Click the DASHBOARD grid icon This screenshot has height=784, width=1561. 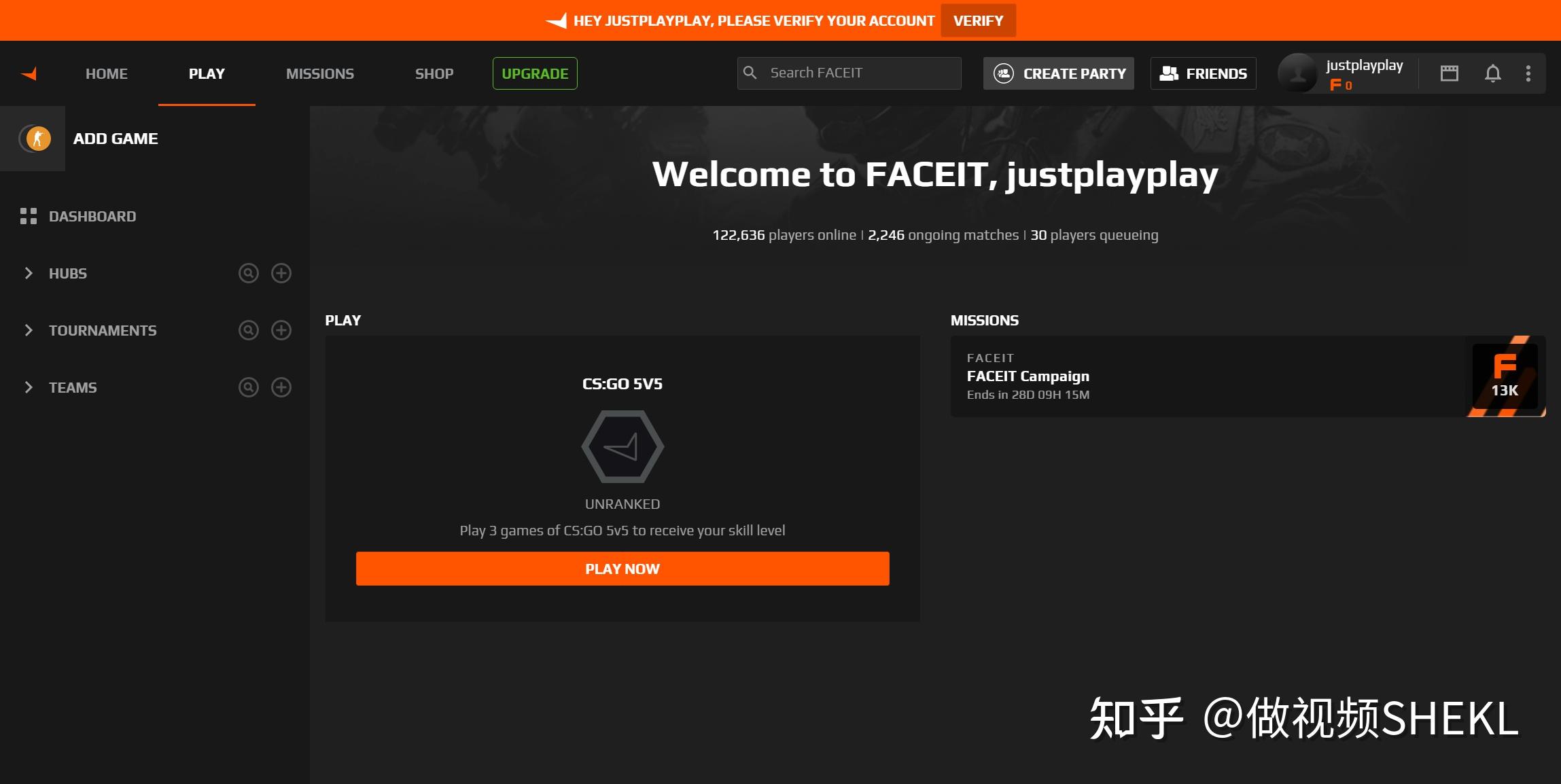click(x=29, y=216)
